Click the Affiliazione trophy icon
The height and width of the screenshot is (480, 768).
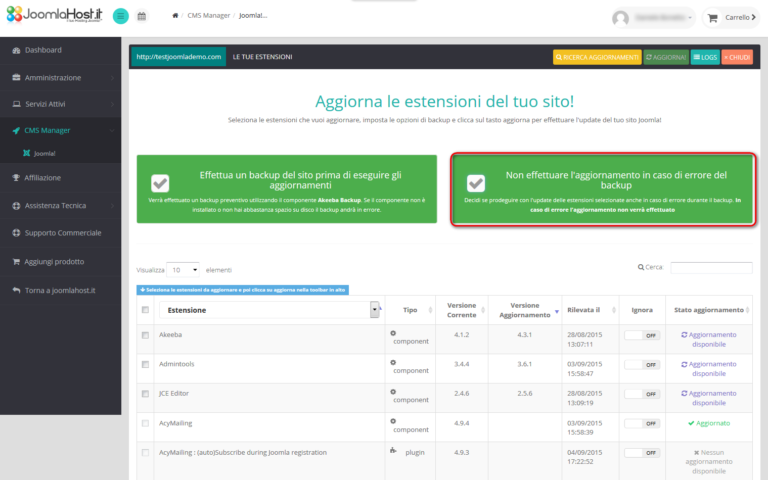click(16, 178)
